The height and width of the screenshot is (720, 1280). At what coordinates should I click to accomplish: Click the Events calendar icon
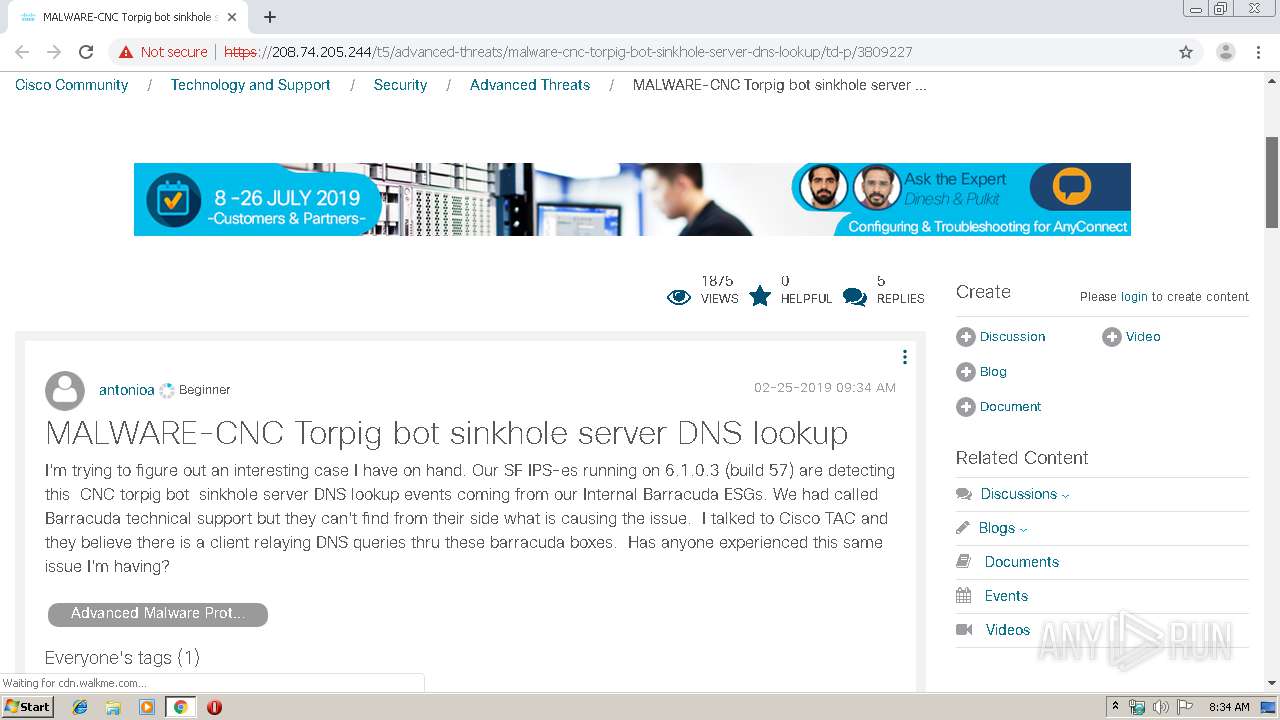click(964, 596)
